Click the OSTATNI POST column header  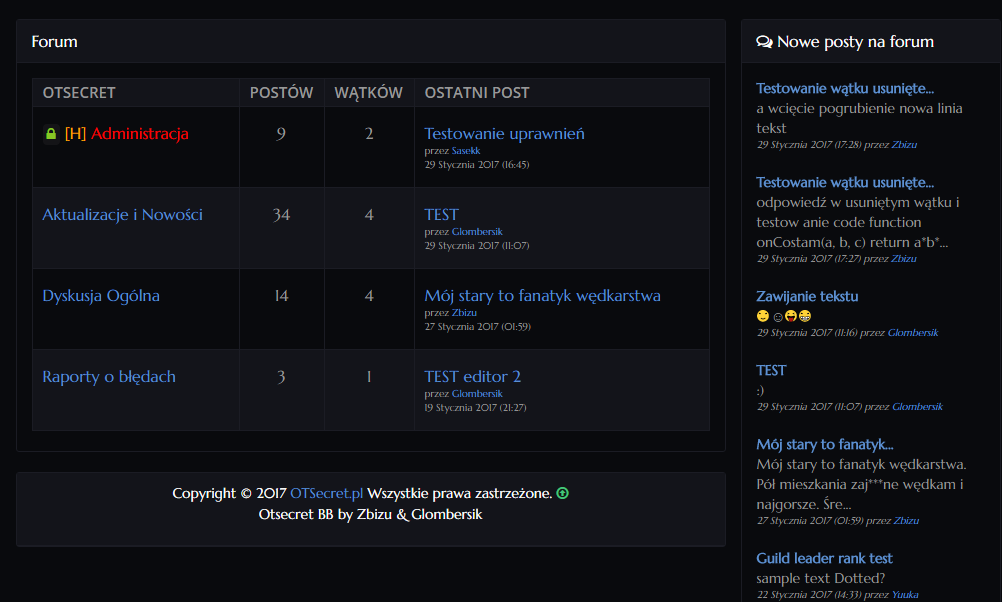[476, 93]
